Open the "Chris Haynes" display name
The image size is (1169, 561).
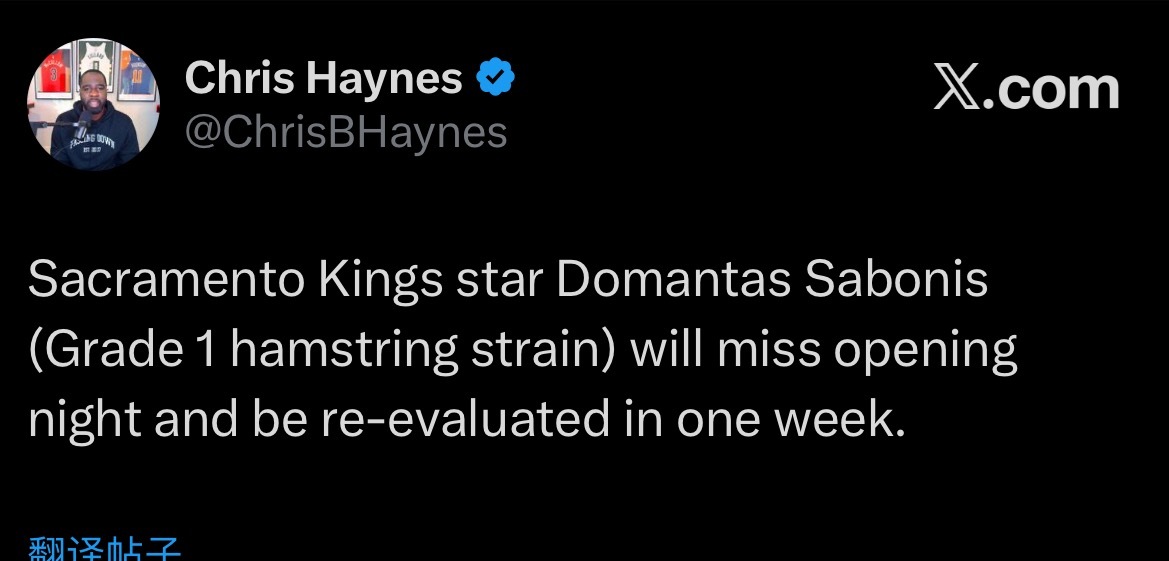pyautogui.click(x=324, y=79)
